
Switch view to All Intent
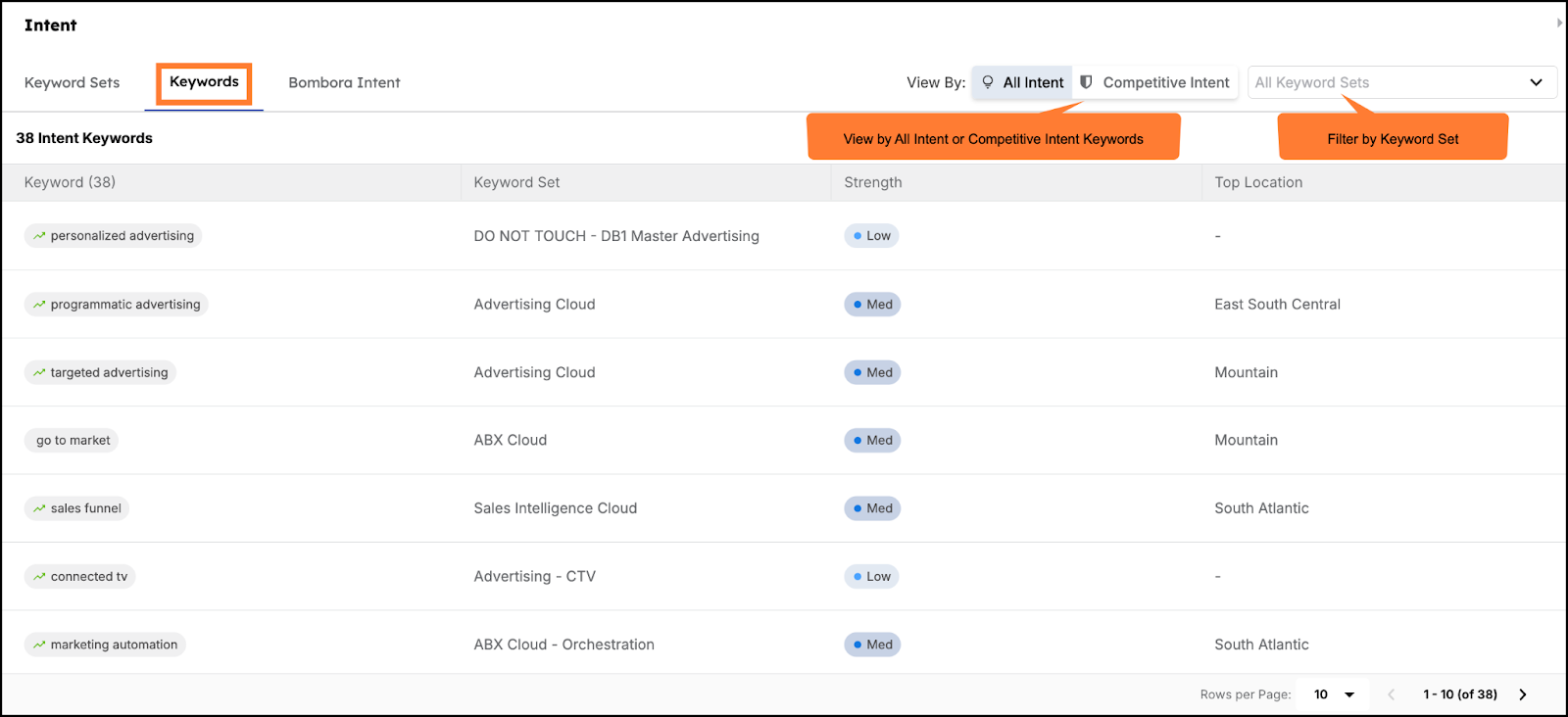tap(1022, 82)
